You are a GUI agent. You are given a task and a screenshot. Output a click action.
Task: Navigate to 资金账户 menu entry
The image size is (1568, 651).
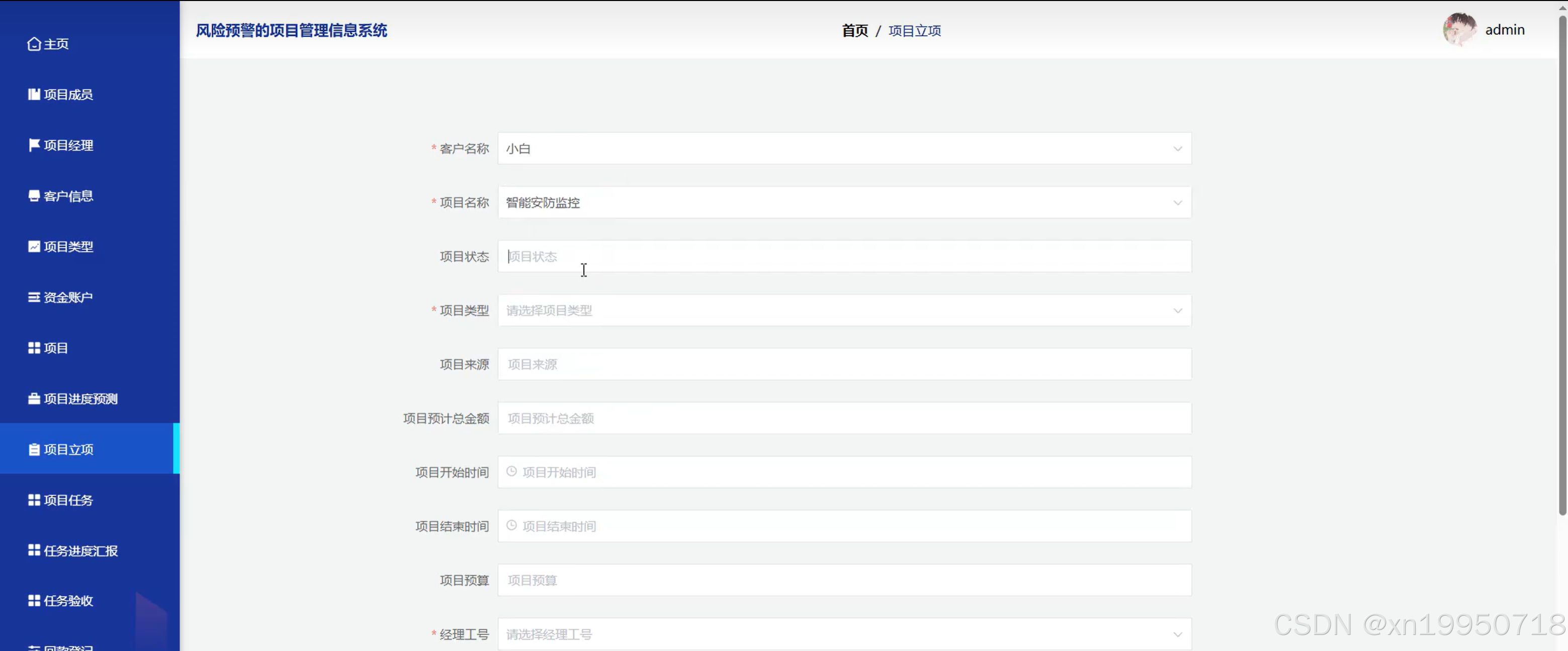click(90, 297)
